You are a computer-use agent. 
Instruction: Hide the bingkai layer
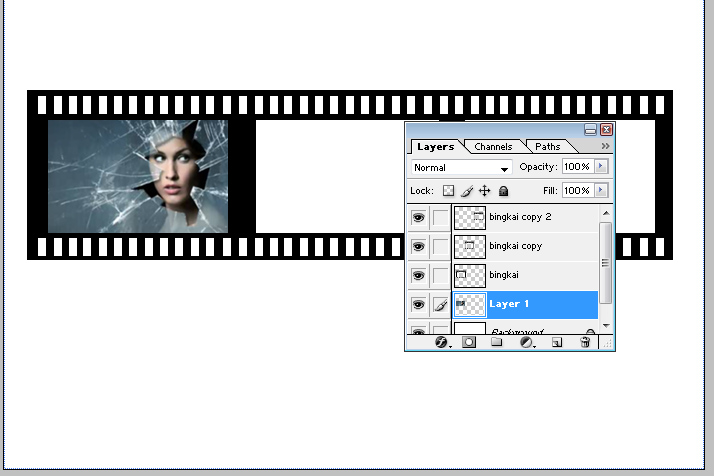pos(418,276)
